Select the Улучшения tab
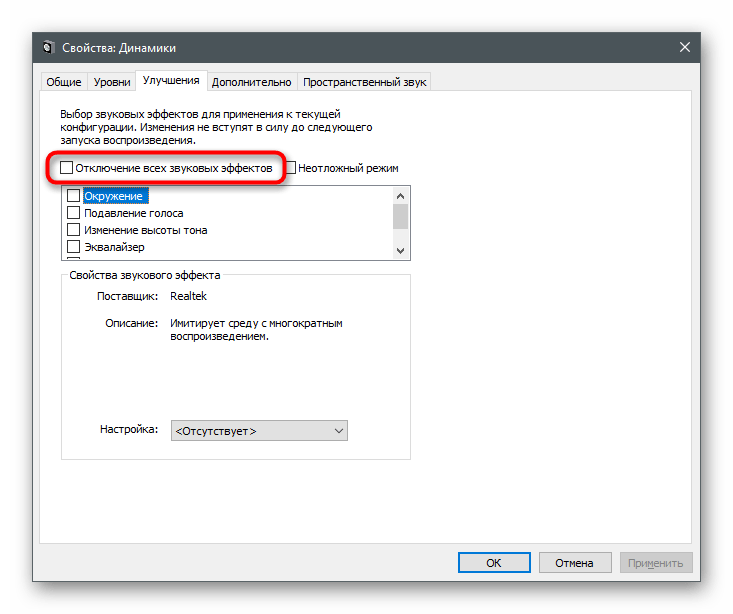 (x=171, y=80)
